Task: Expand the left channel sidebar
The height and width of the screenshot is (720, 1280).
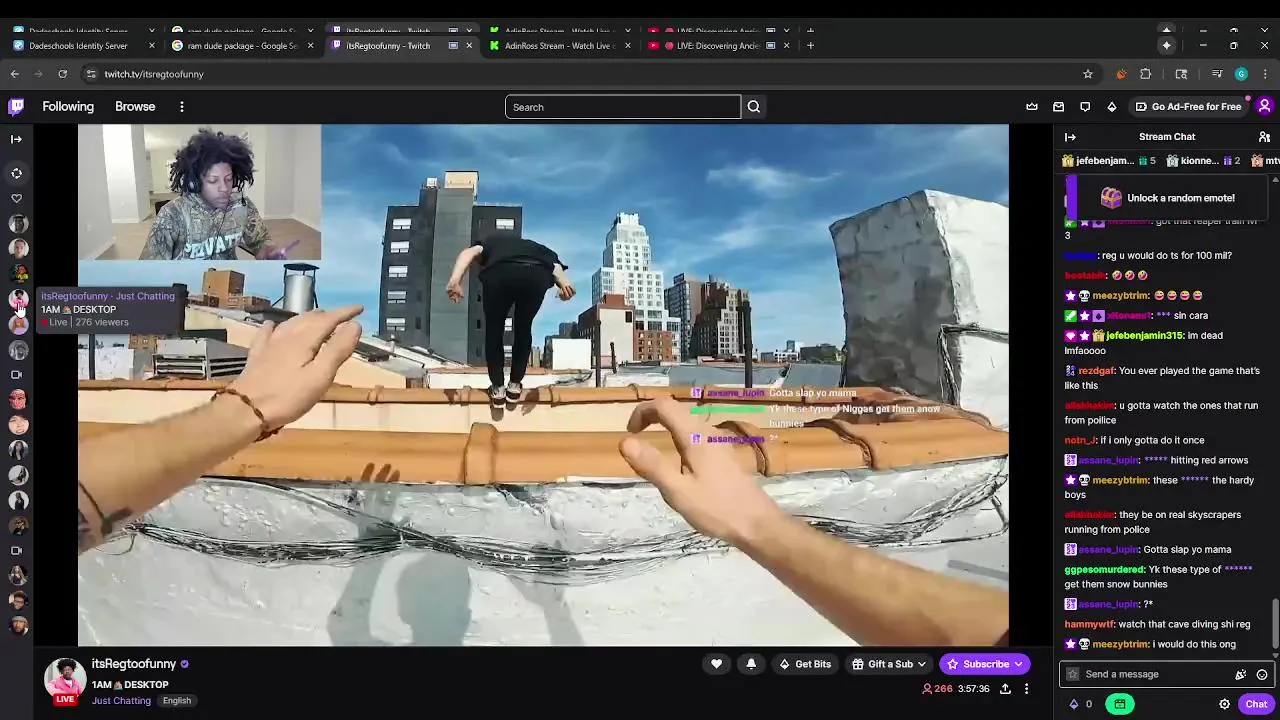Action: click(x=16, y=139)
